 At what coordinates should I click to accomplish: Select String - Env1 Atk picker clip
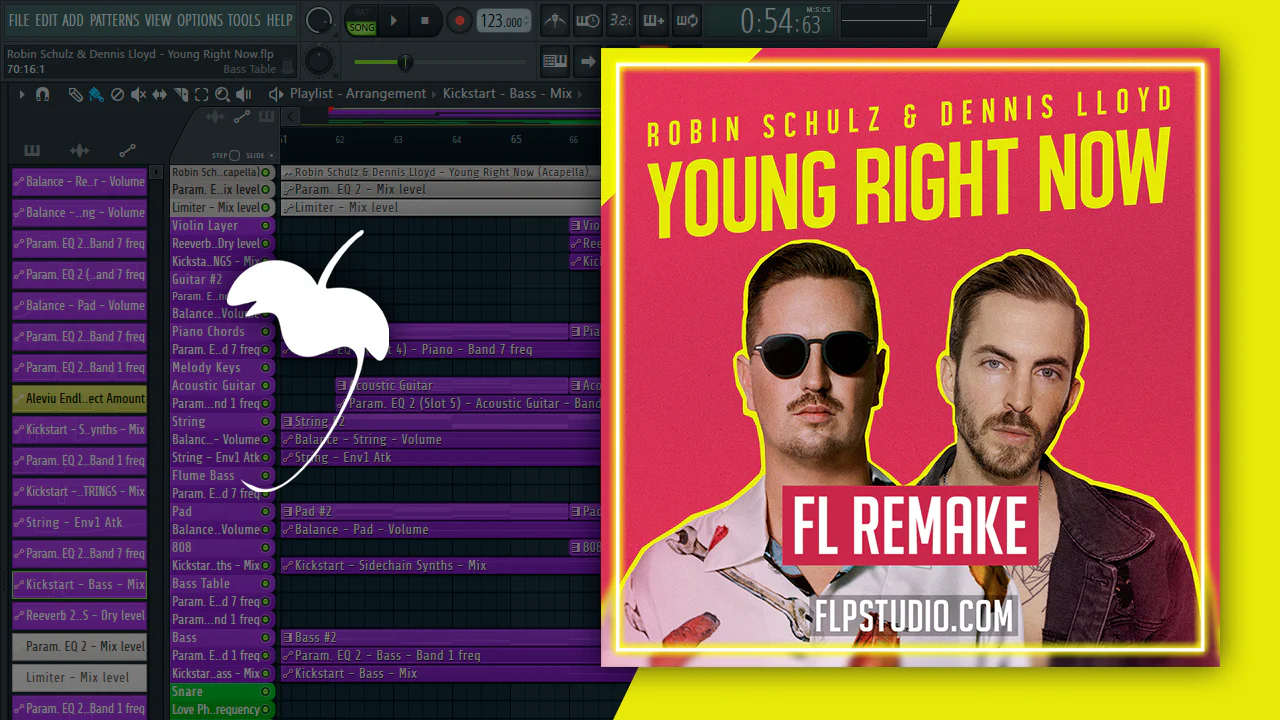79,522
